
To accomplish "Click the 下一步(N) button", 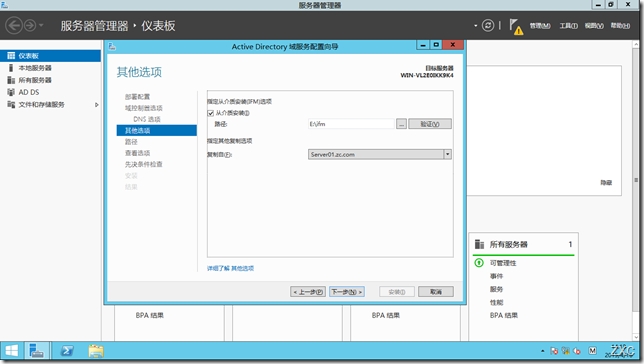I will [x=347, y=292].
